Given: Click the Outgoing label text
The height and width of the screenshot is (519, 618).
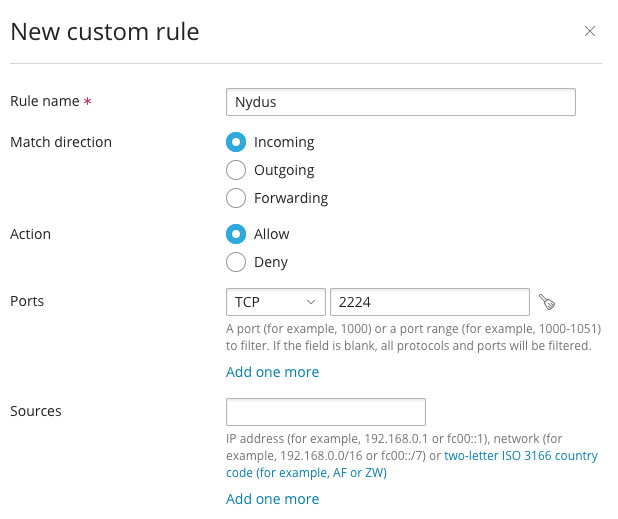Looking at the screenshot, I should coord(284,170).
